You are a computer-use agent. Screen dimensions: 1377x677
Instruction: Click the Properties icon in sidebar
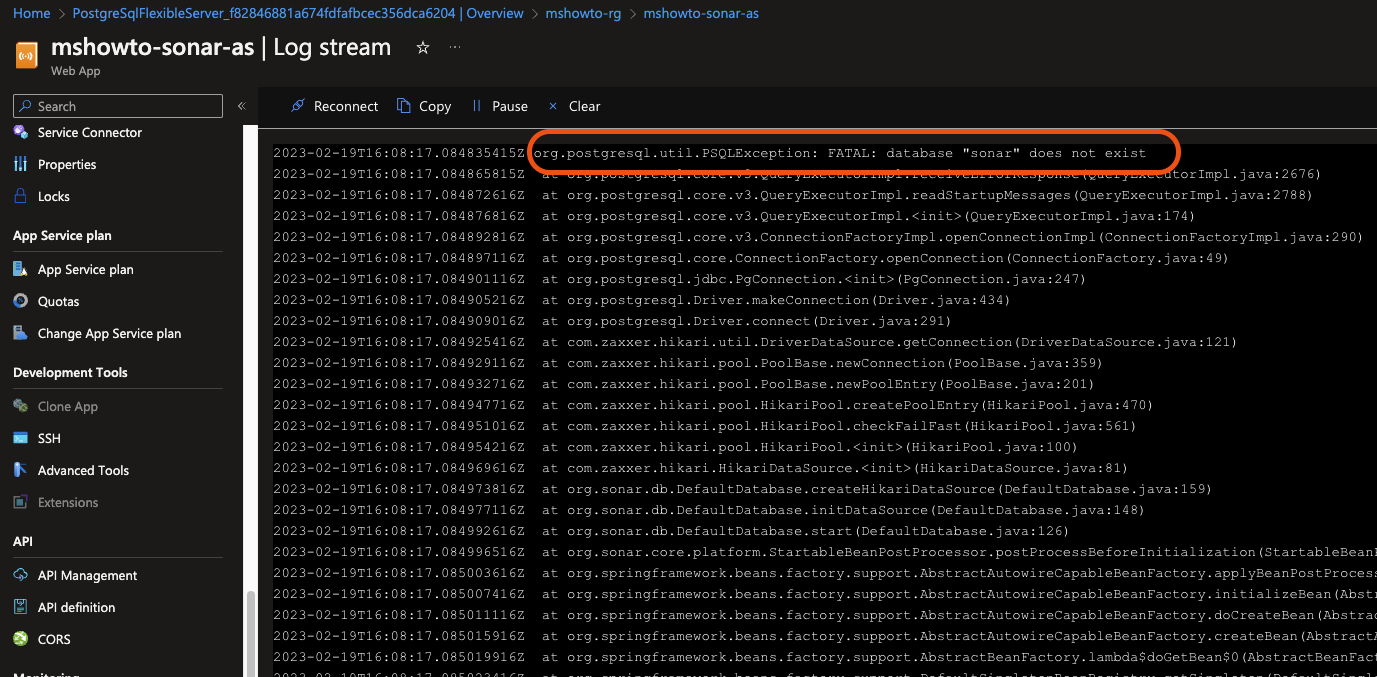click(x=20, y=164)
